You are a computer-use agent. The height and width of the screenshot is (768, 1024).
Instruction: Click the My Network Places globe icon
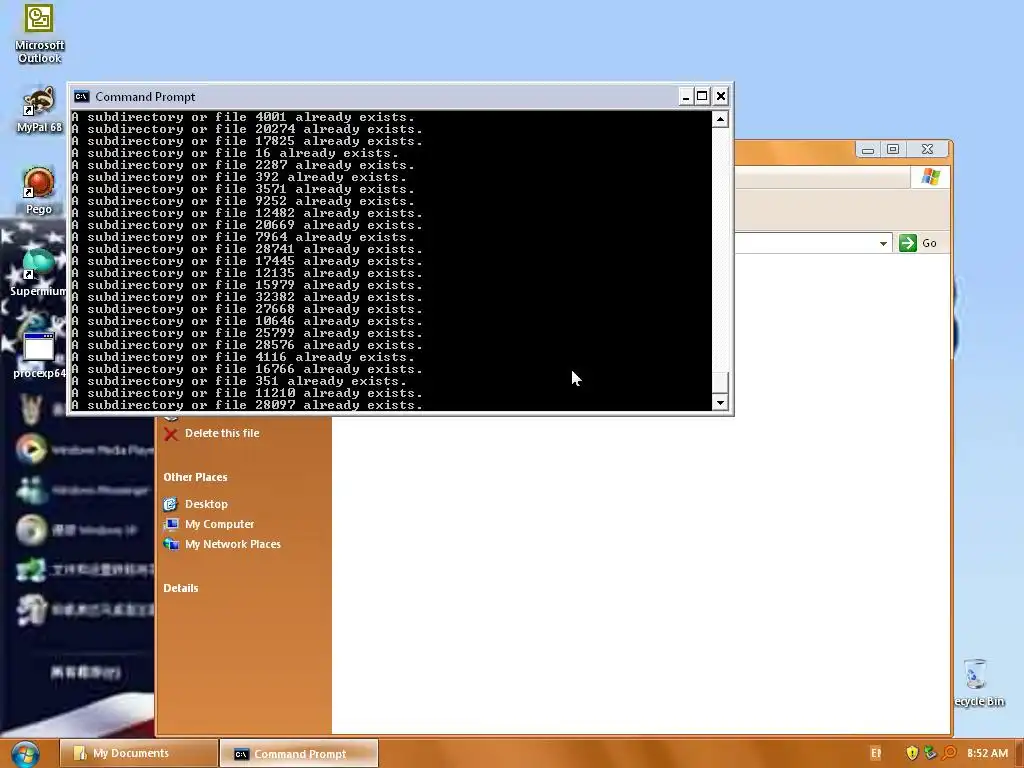[x=170, y=544]
